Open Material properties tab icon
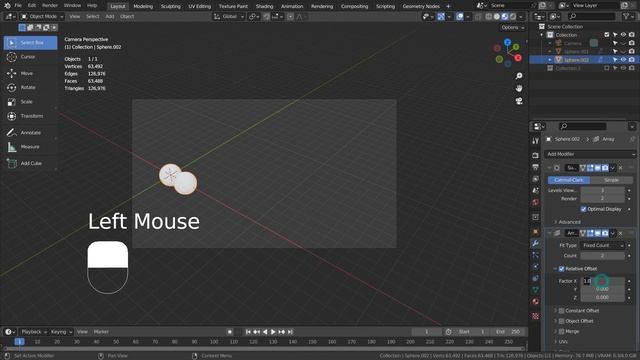 (x=536, y=302)
